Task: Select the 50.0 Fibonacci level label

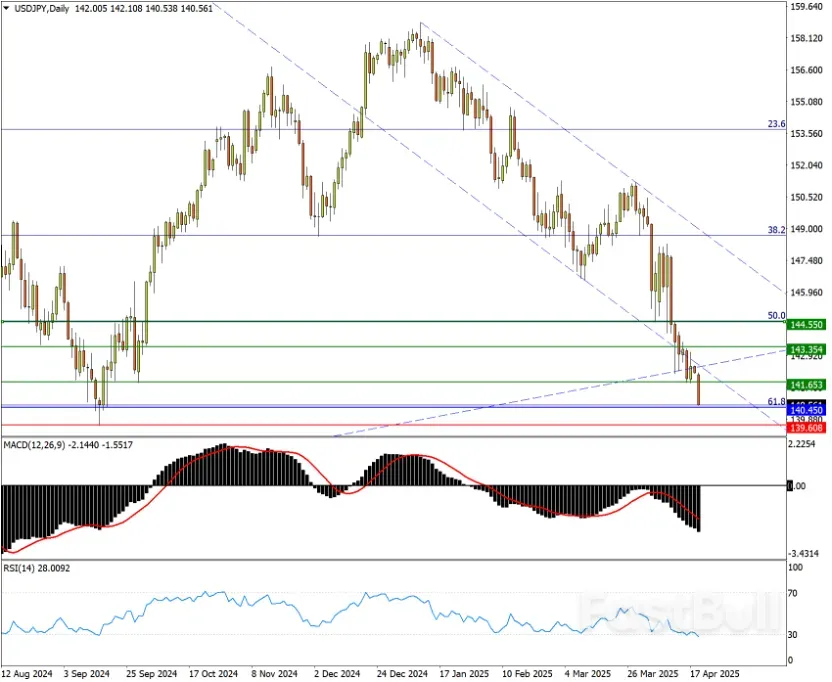Action: click(775, 316)
